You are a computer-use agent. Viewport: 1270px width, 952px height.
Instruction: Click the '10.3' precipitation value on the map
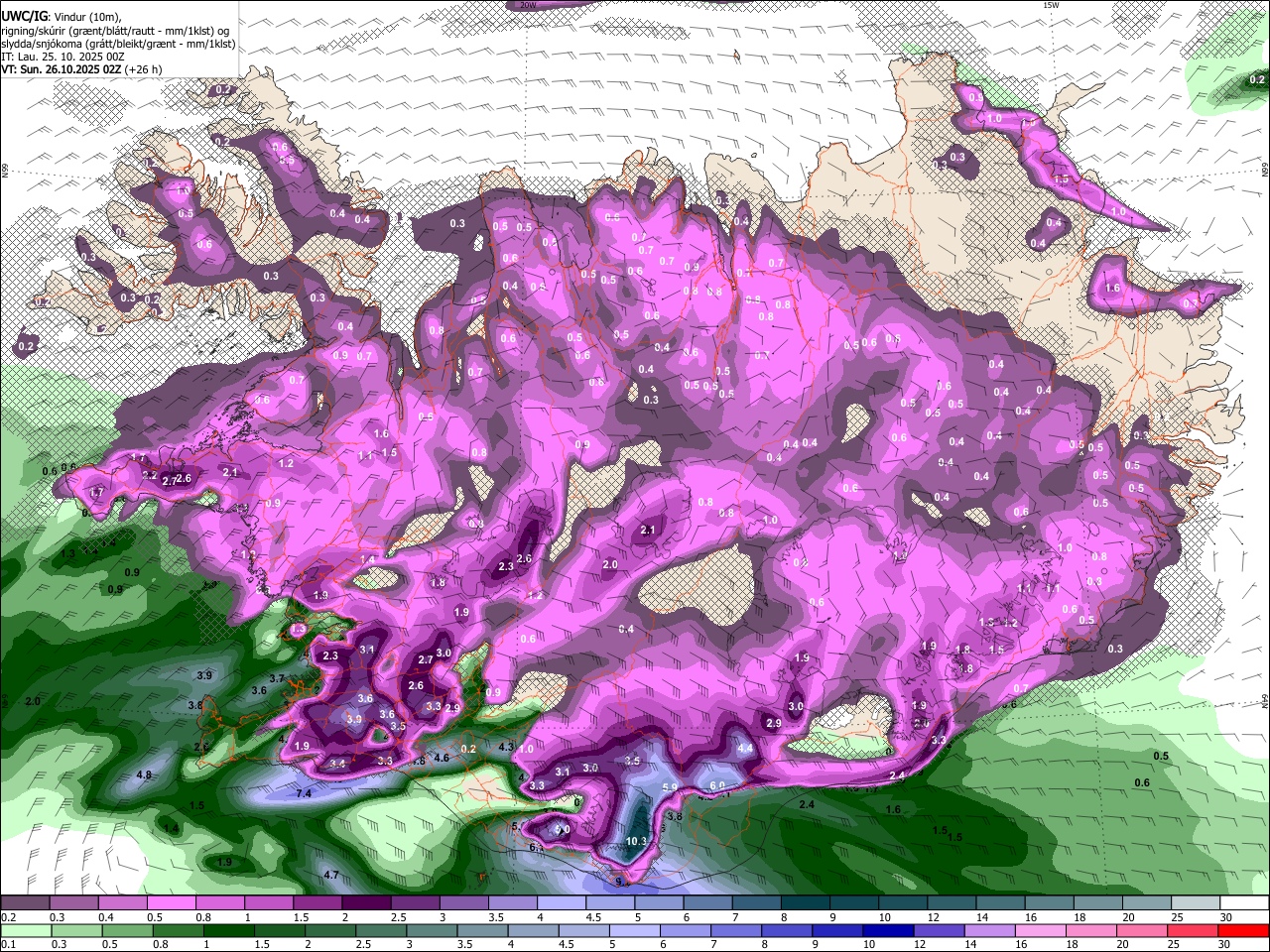click(637, 841)
